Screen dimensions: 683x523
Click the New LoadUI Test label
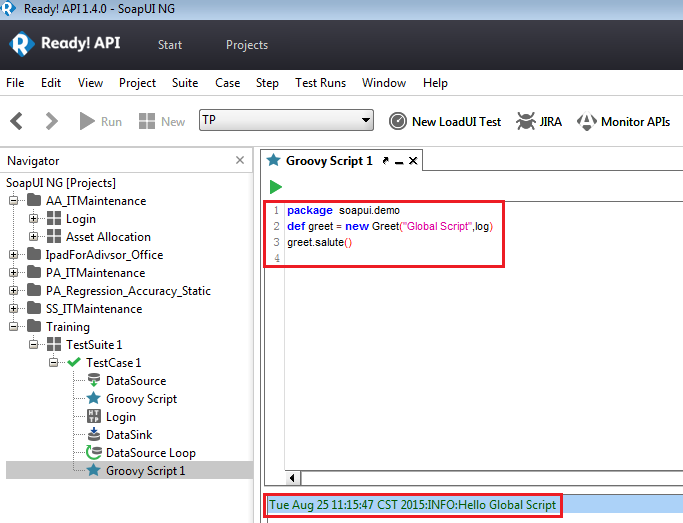pos(456,121)
